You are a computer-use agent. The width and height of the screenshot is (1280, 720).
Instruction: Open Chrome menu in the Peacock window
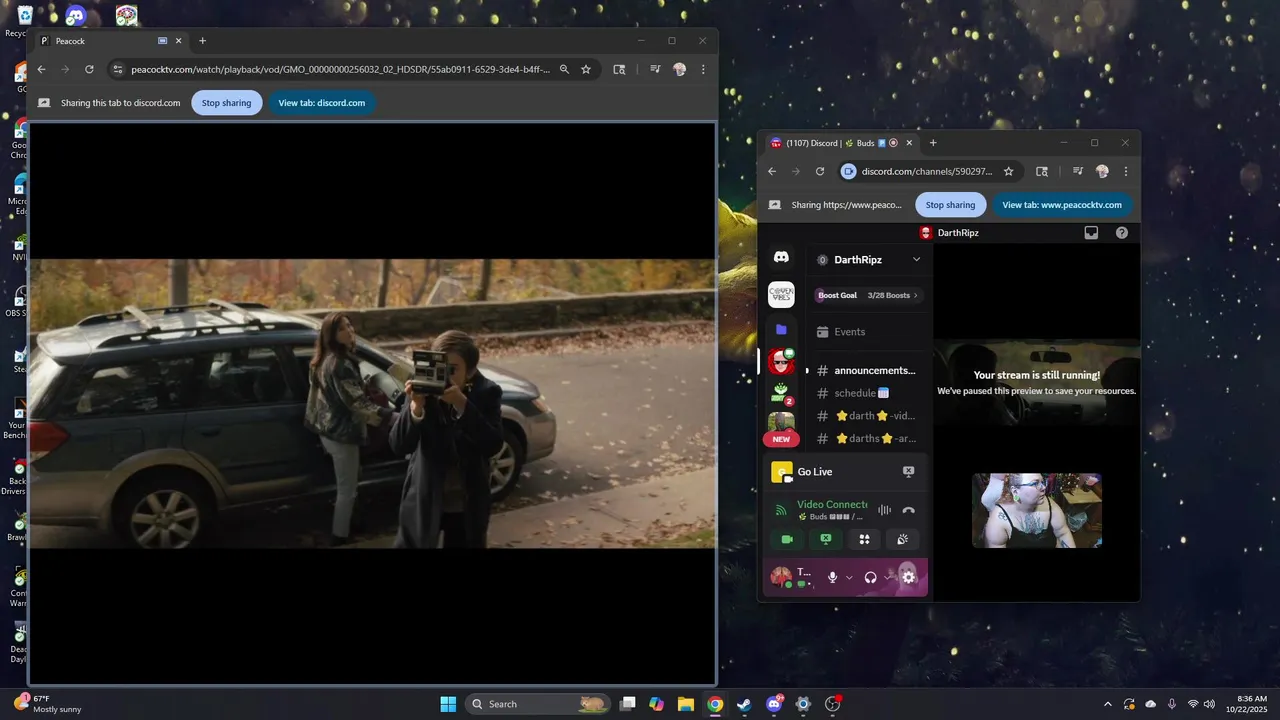point(703,69)
